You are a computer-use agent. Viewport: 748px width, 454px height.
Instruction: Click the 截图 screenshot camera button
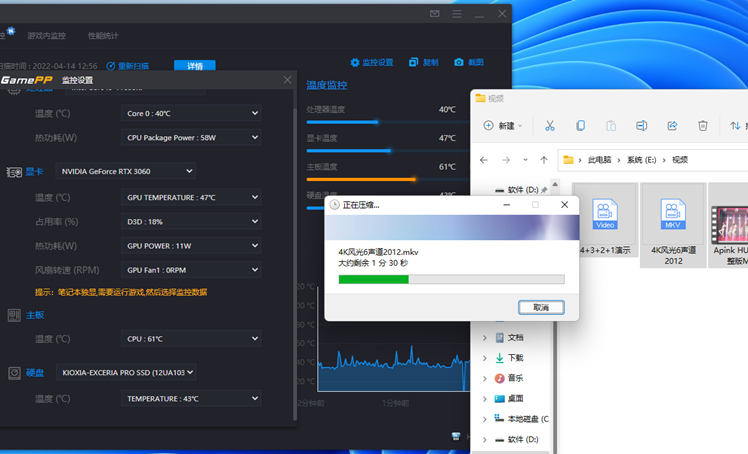469,62
